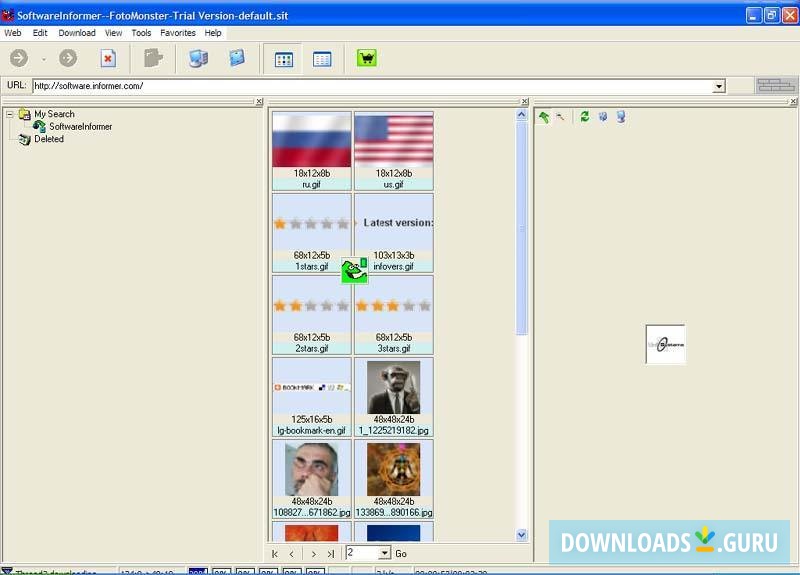Viewport: 800px width, 575px height.
Task: Select the 108827...671862.jpg thumbnail
Action: [x=312, y=479]
